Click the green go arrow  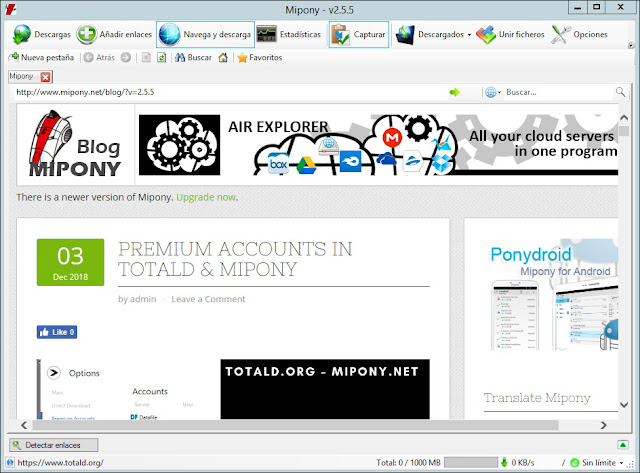(454, 93)
